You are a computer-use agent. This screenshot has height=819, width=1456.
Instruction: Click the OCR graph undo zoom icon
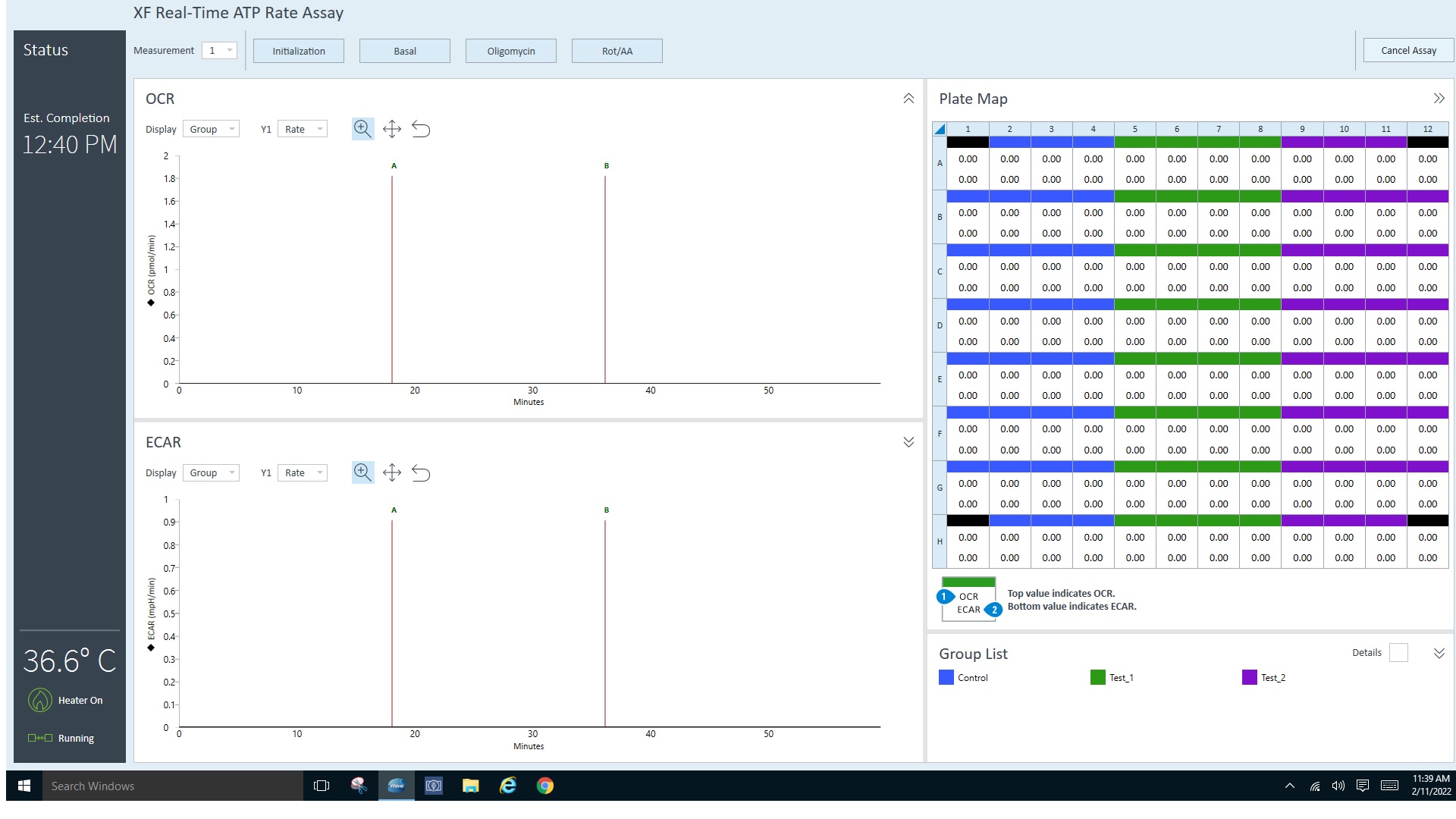pyautogui.click(x=421, y=129)
